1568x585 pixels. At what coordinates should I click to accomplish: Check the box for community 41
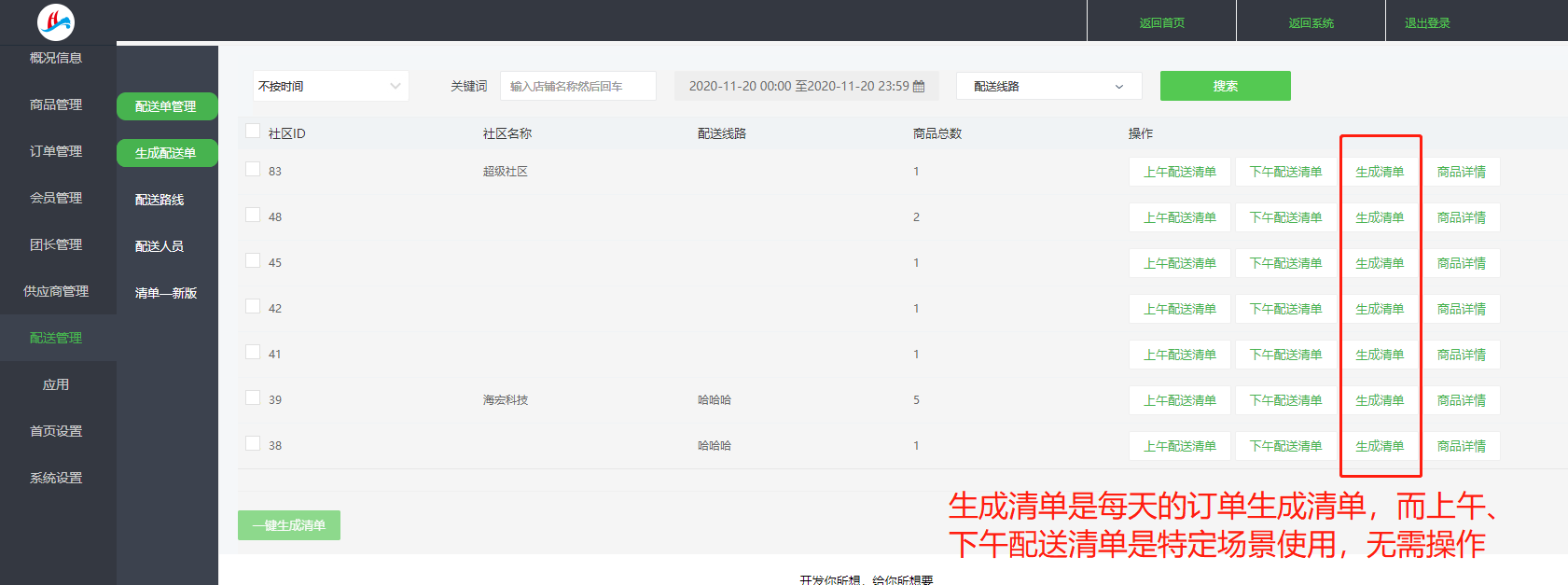[x=253, y=352]
